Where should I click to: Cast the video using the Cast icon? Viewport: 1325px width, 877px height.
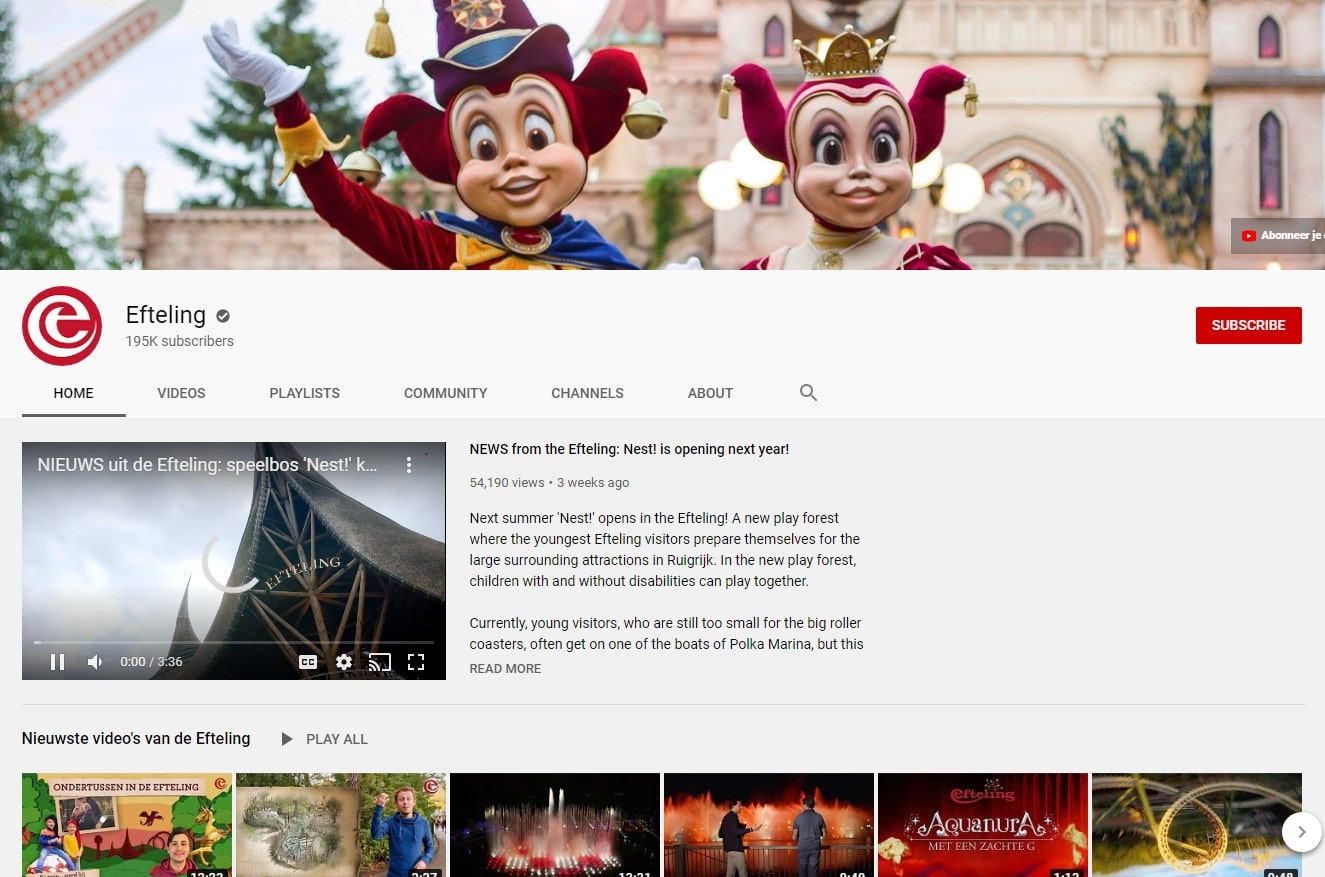(379, 662)
